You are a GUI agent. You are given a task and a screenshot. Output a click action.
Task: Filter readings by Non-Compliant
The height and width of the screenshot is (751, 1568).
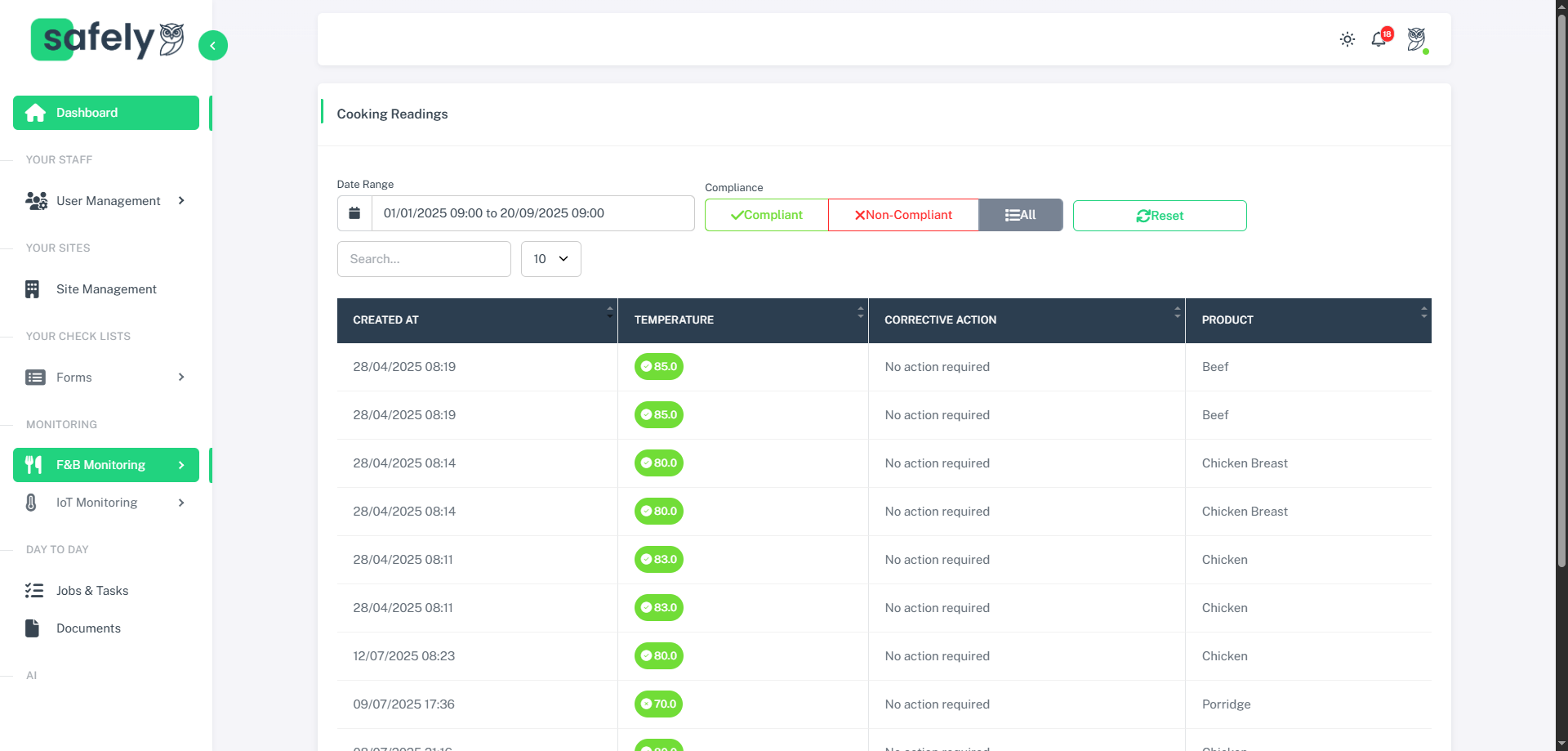point(903,215)
